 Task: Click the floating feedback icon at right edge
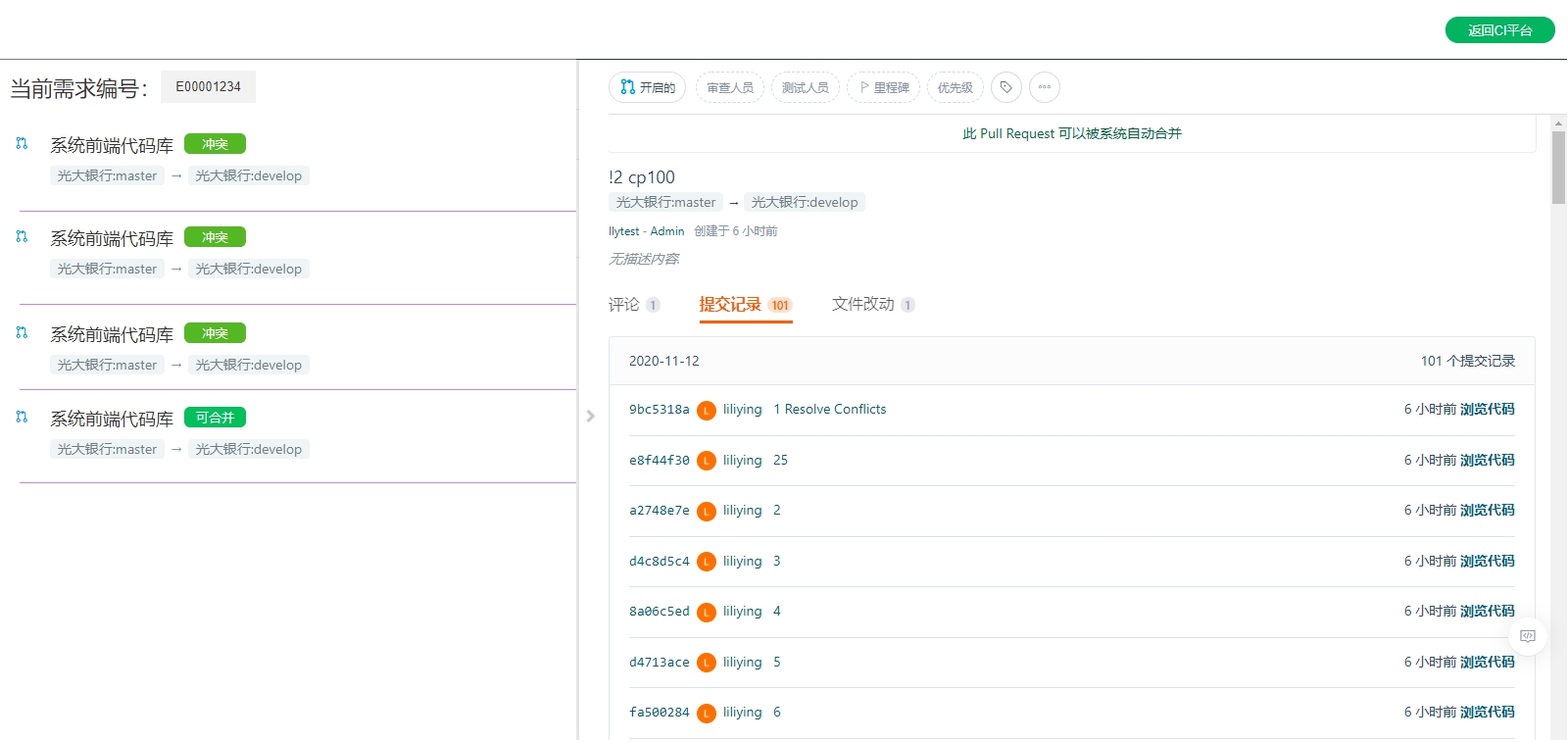pyautogui.click(x=1527, y=636)
